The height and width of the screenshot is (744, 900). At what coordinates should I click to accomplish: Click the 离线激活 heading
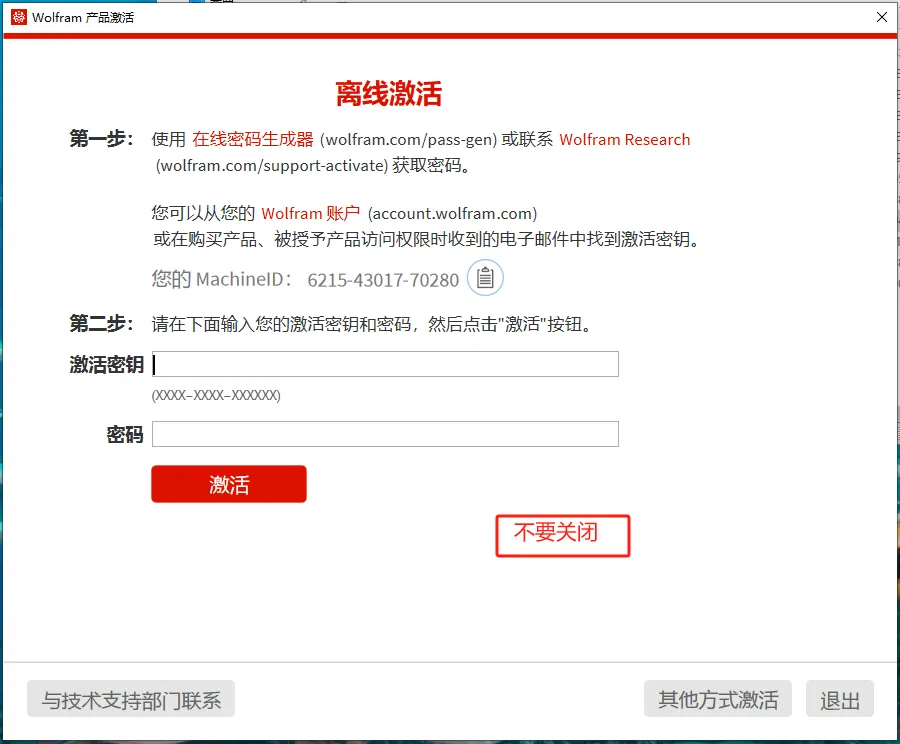pyautogui.click(x=389, y=94)
